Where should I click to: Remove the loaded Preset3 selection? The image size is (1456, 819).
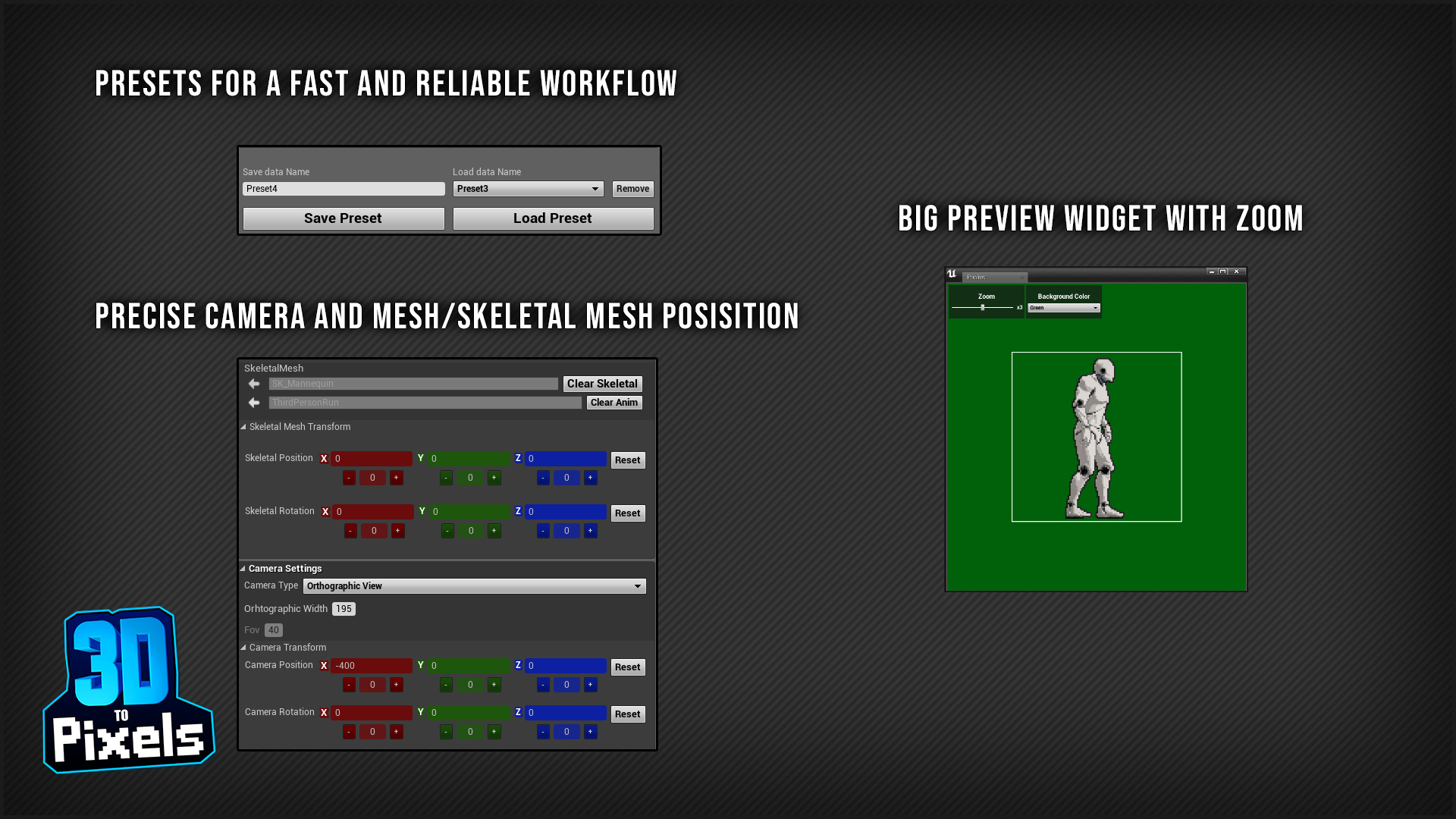tap(632, 188)
